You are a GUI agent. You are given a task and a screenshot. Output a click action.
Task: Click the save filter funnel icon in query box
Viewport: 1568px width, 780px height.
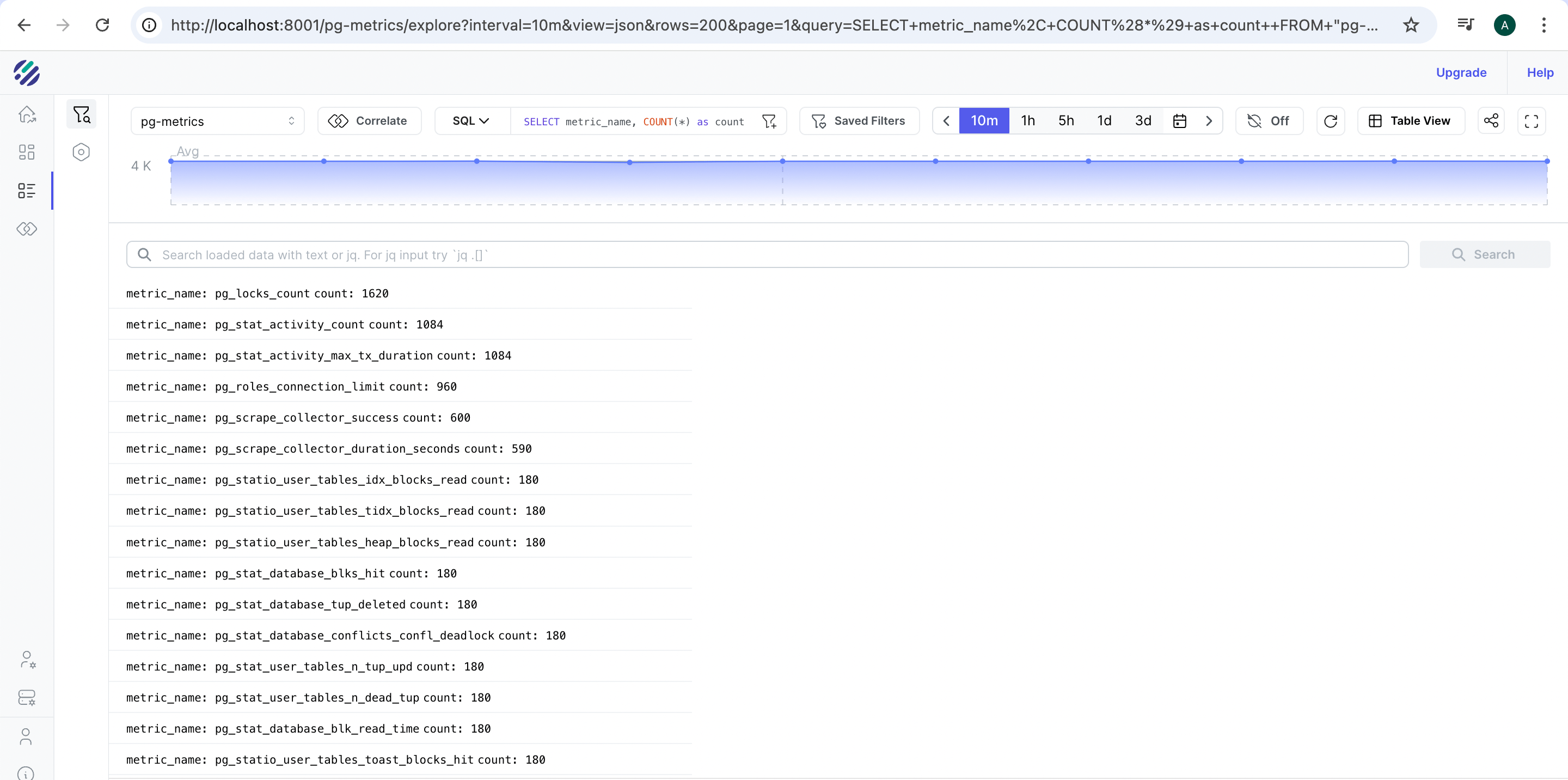(769, 121)
